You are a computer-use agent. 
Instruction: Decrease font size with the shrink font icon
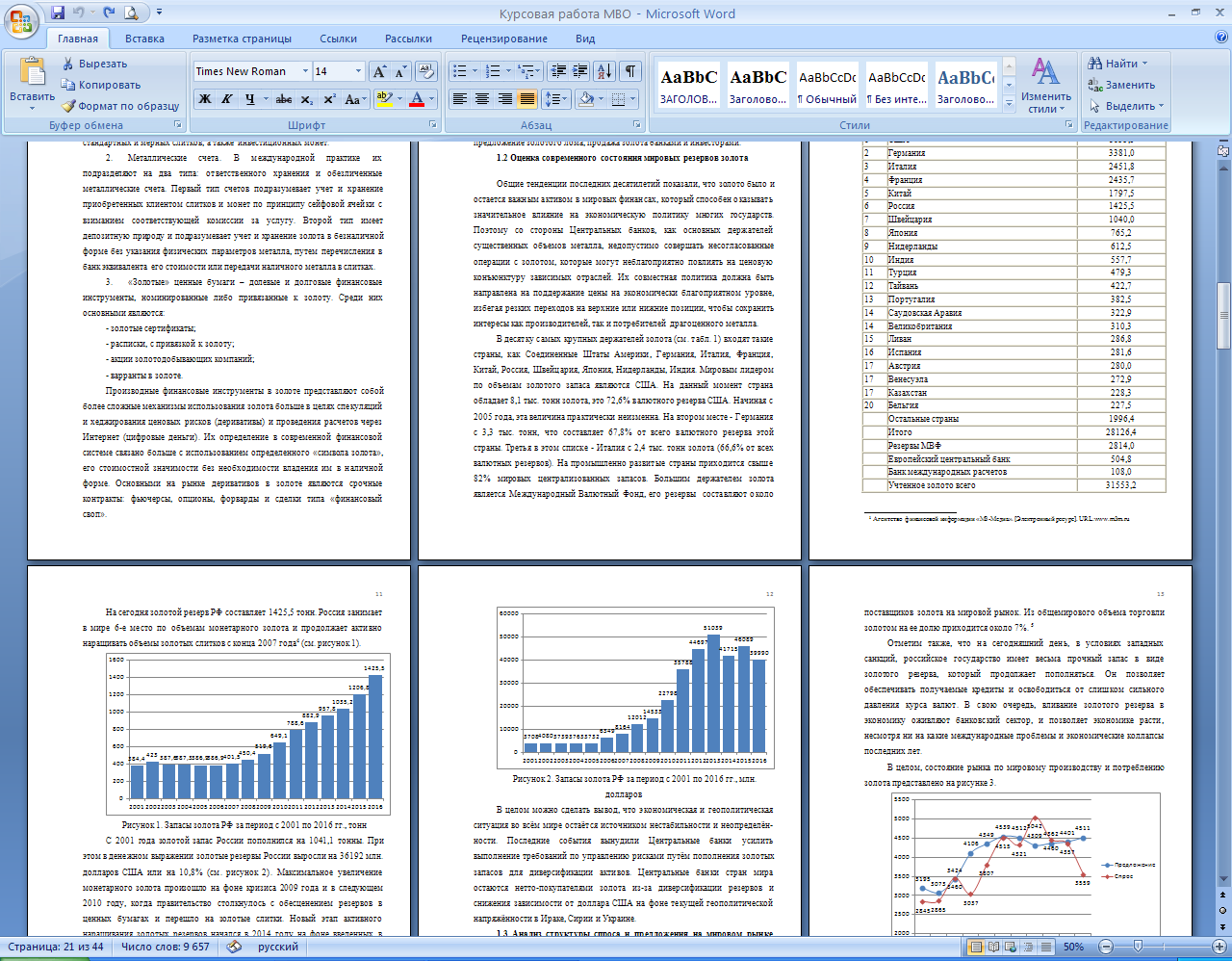(399, 71)
